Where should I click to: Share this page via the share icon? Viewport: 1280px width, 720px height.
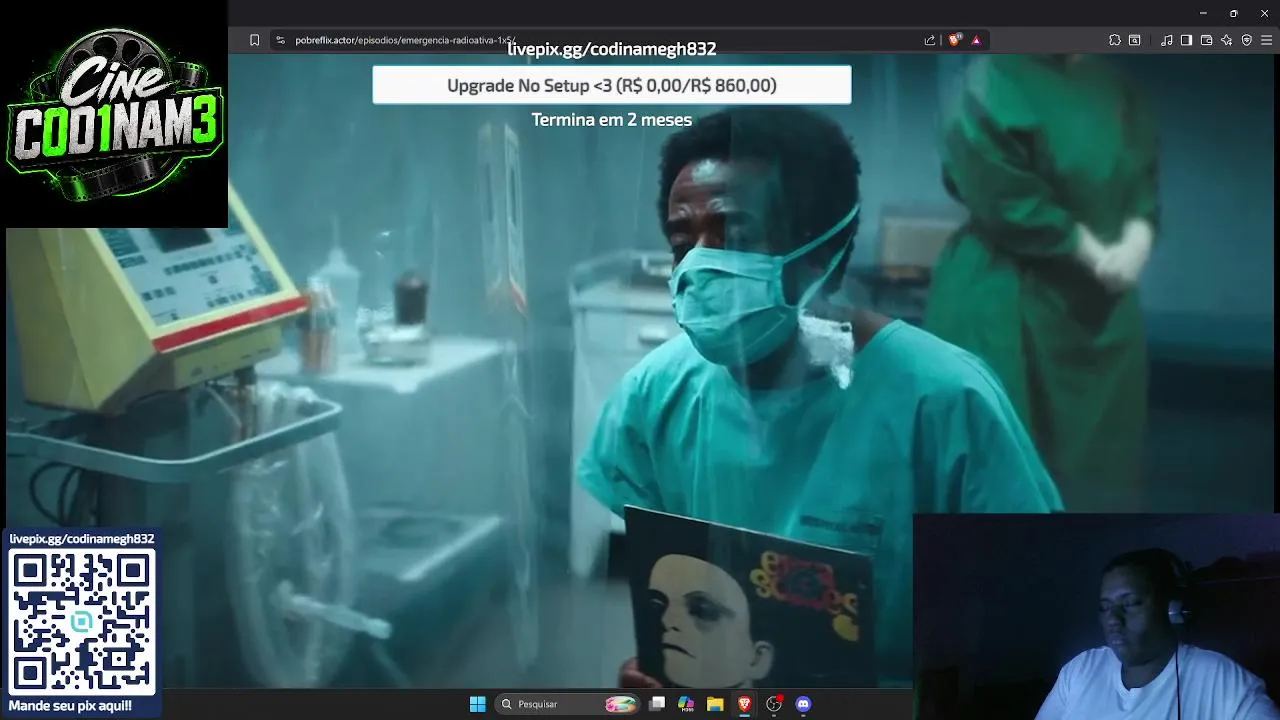(930, 40)
